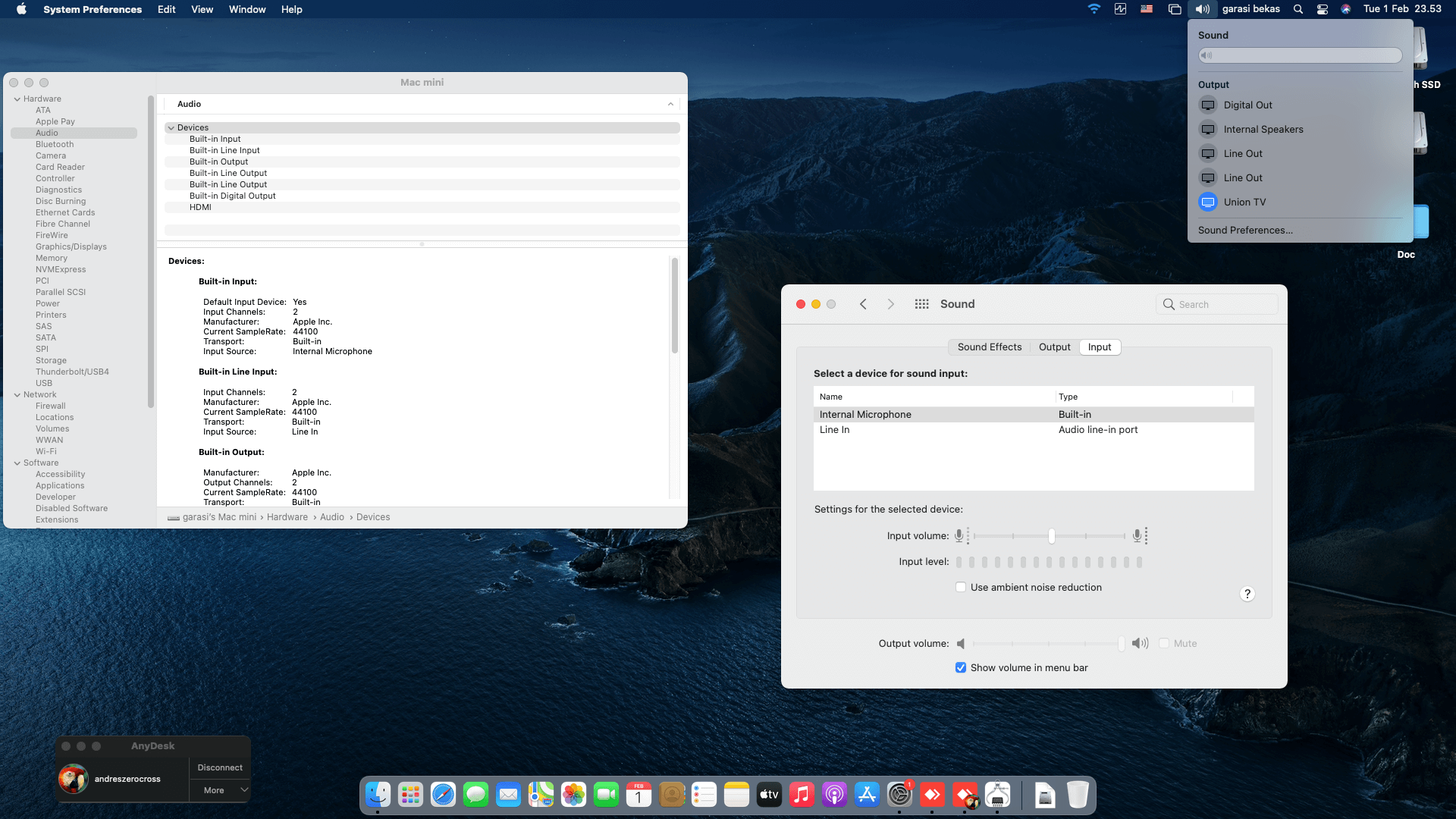Open Sound Preferences from the volume menu
This screenshot has height=819, width=1456.
click(1244, 230)
